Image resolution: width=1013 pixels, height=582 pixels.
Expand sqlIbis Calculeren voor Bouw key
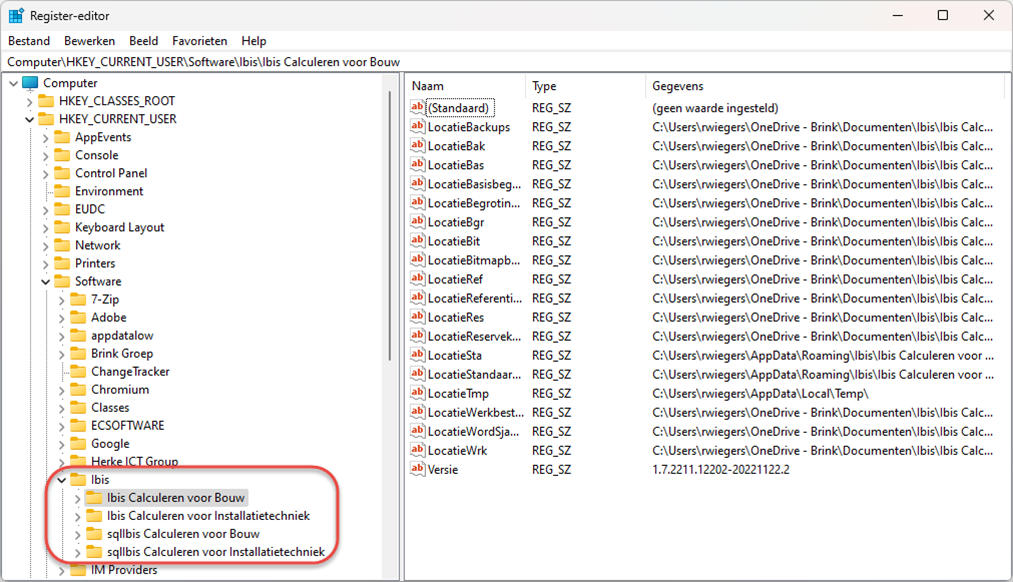(x=77, y=534)
